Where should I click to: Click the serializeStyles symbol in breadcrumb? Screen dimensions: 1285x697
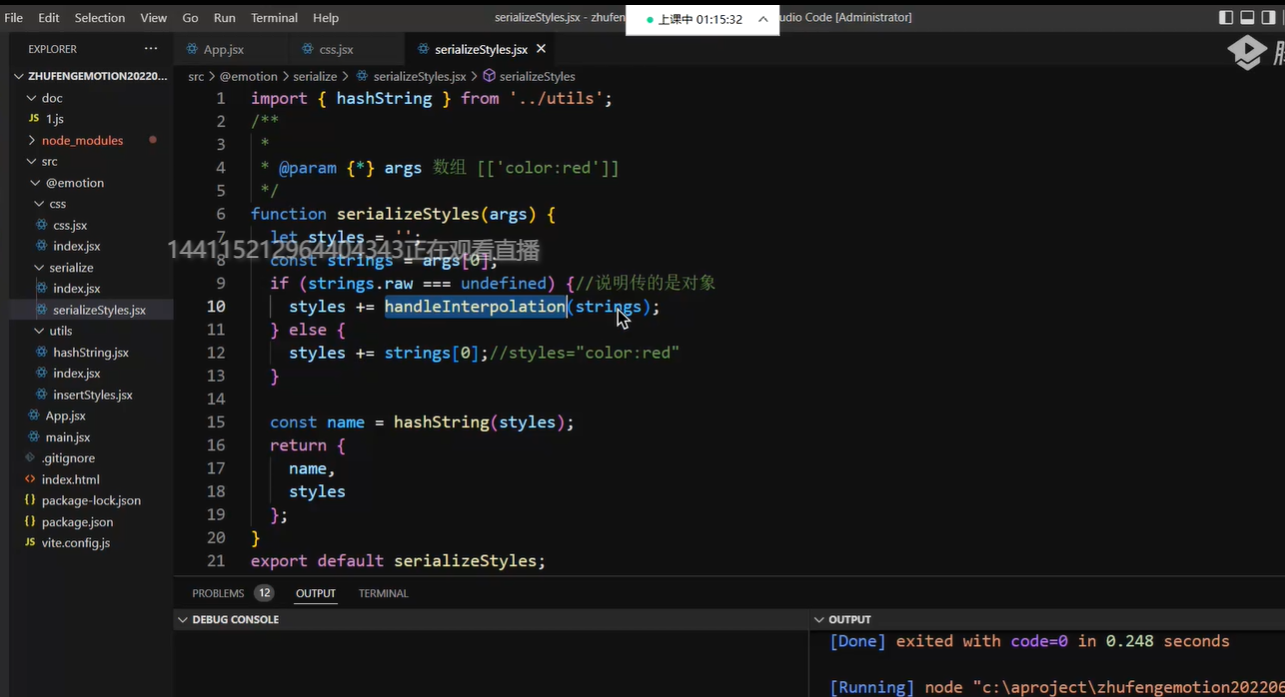536,76
